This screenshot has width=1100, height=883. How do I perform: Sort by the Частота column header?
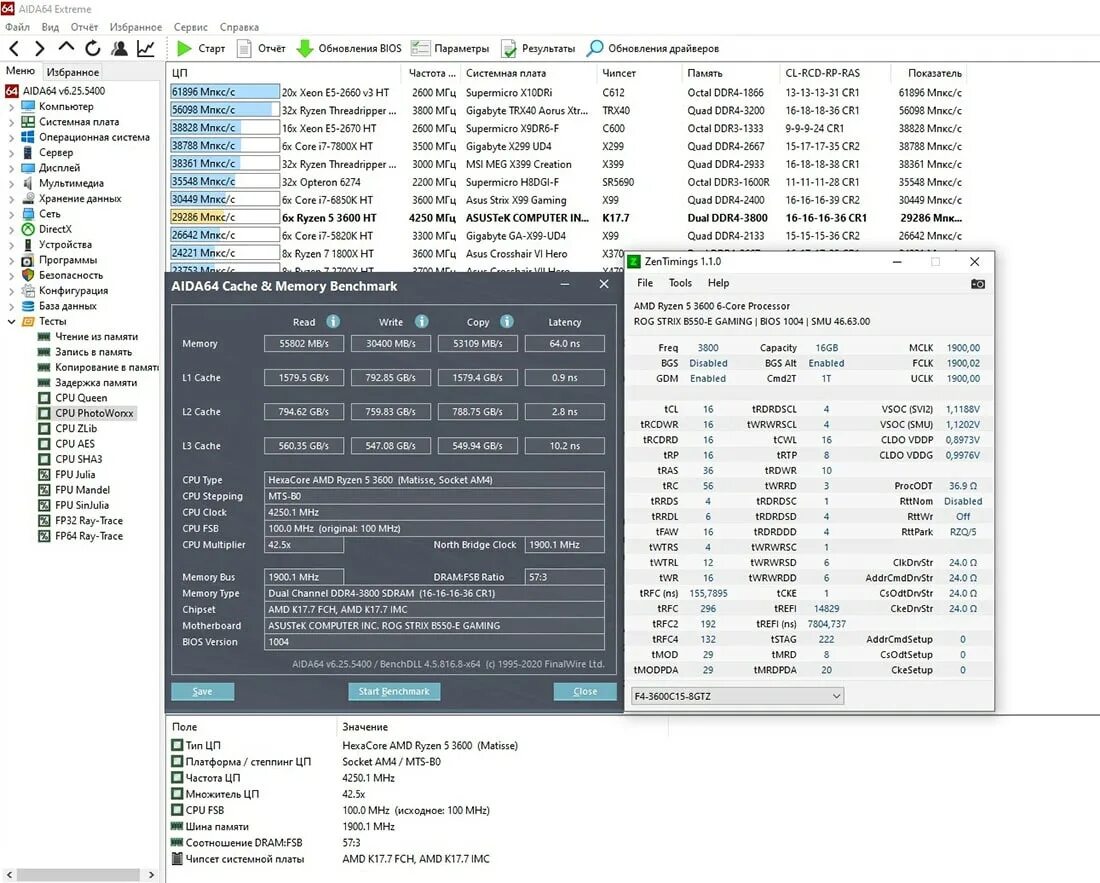pyautogui.click(x=431, y=73)
